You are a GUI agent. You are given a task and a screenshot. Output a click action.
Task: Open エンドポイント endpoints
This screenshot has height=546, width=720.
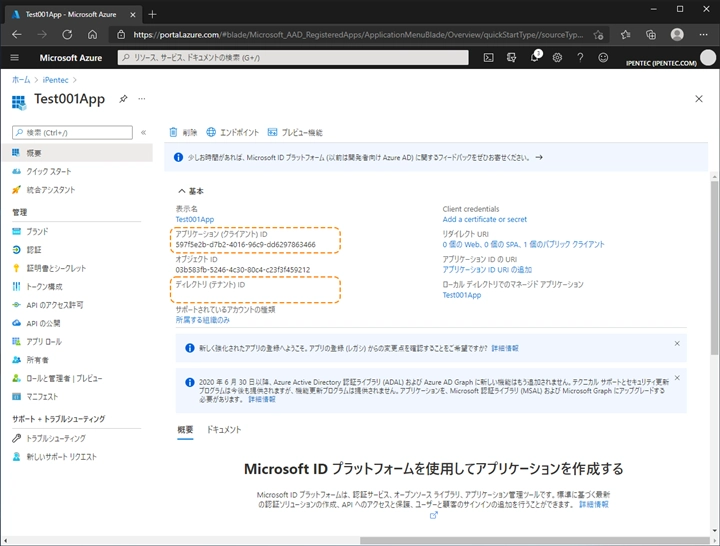[x=232, y=132]
